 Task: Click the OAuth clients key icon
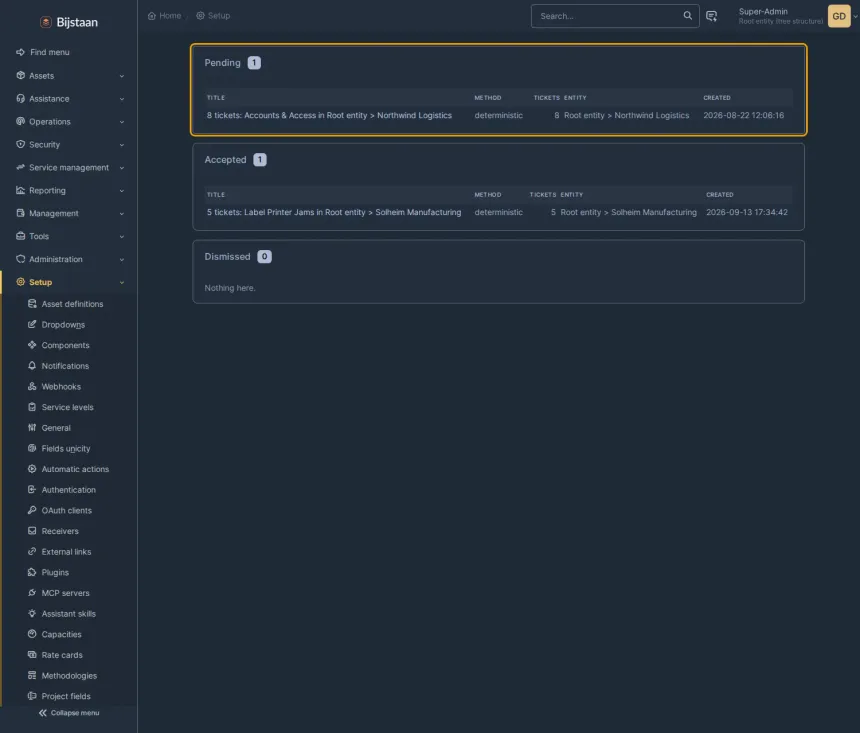pyautogui.click(x=32, y=510)
